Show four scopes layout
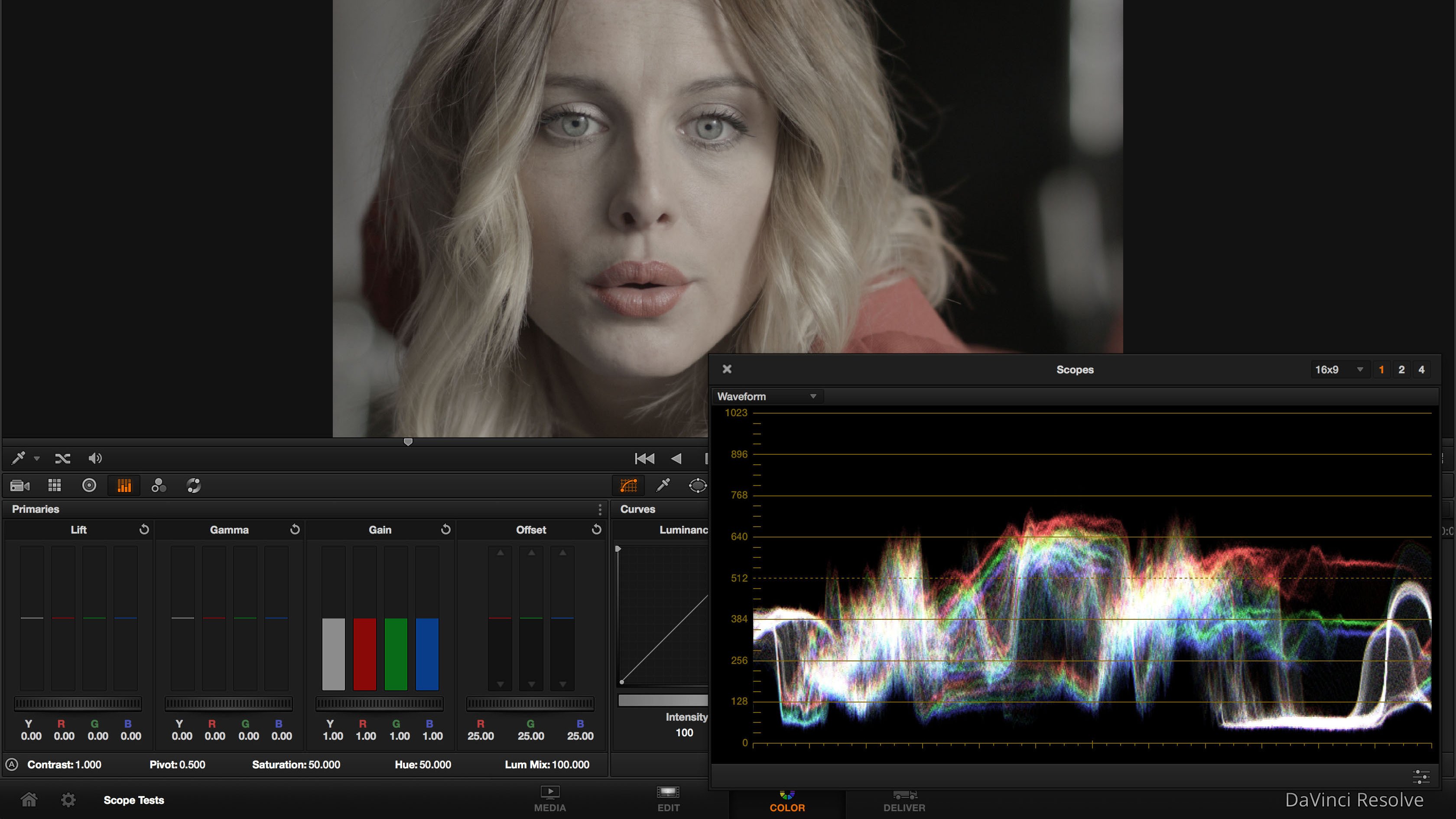This screenshot has width=1456, height=819. coord(1421,369)
